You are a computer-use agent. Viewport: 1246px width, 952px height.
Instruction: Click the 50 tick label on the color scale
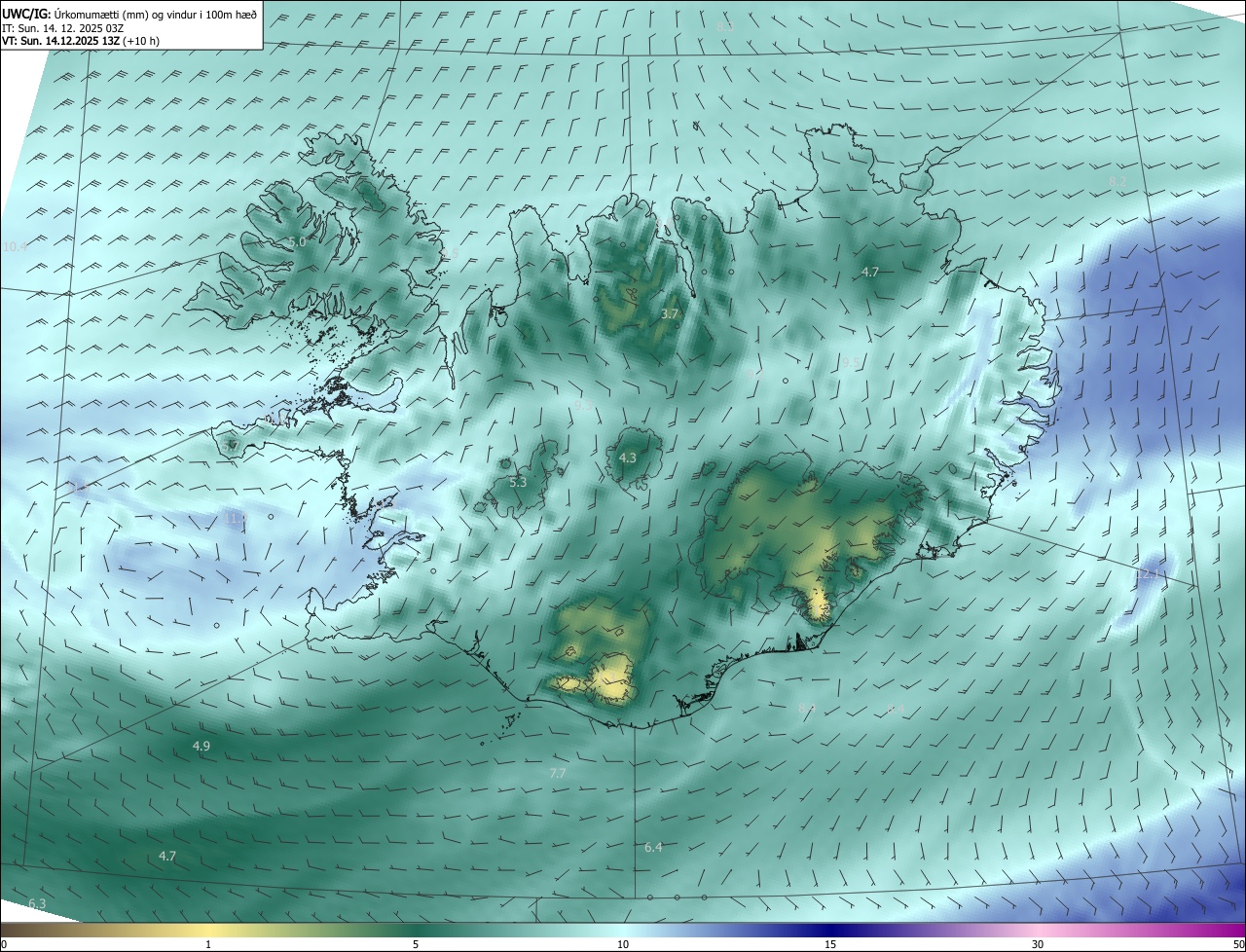point(1238,945)
